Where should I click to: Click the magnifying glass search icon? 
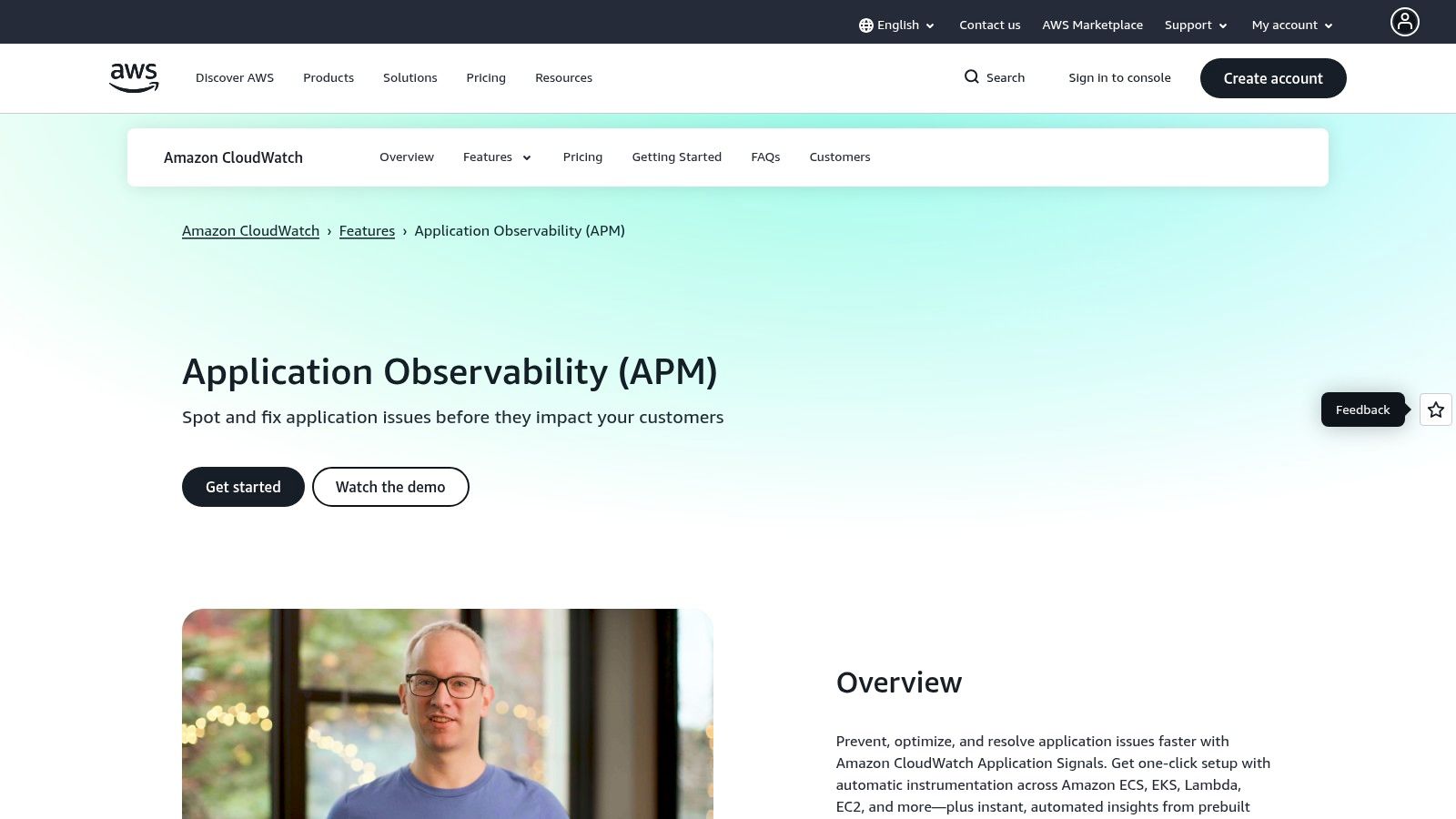pos(971,77)
